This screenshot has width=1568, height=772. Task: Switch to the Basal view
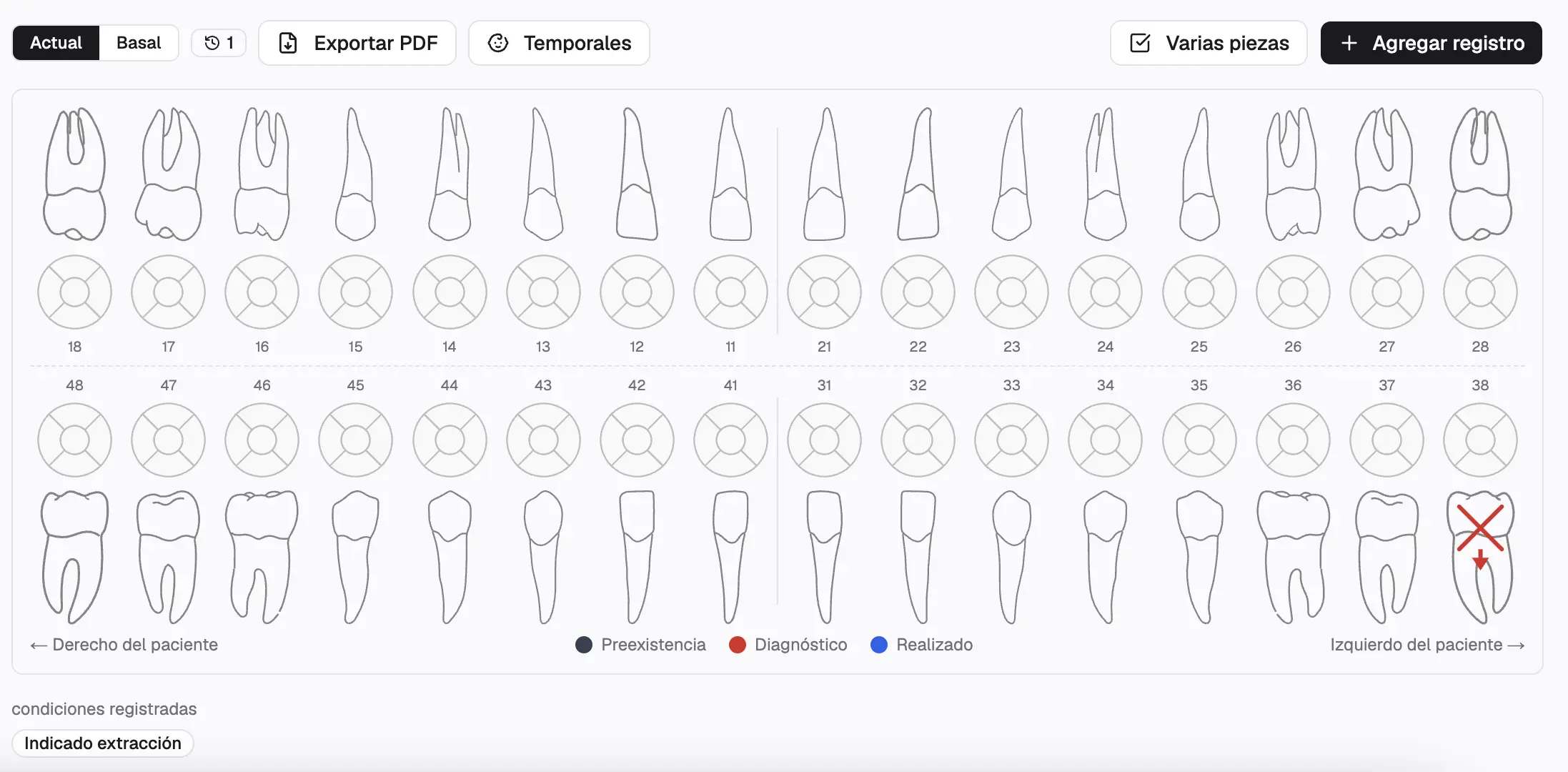(x=139, y=43)
